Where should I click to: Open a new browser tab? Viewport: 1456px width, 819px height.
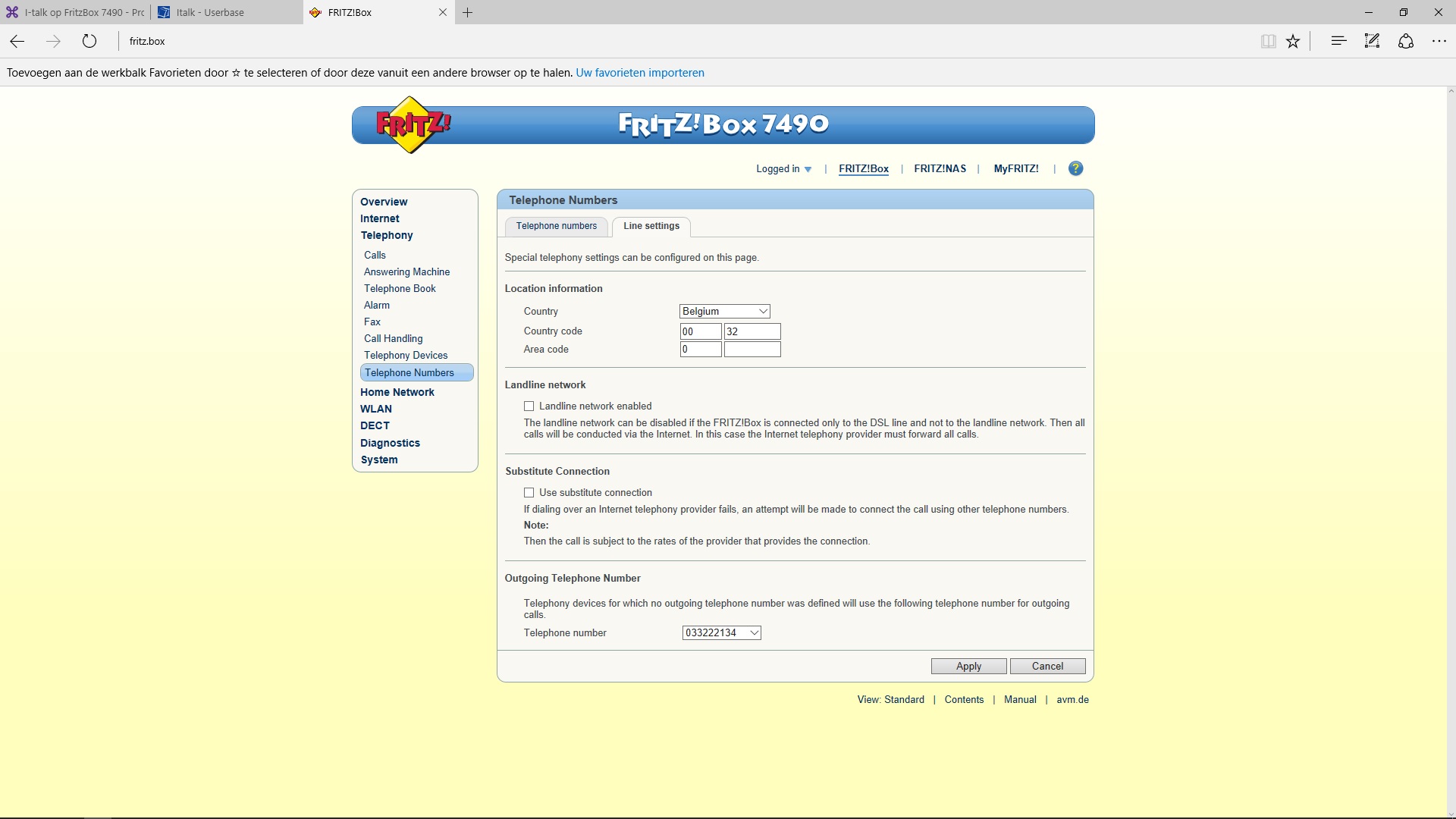point(468,12)
